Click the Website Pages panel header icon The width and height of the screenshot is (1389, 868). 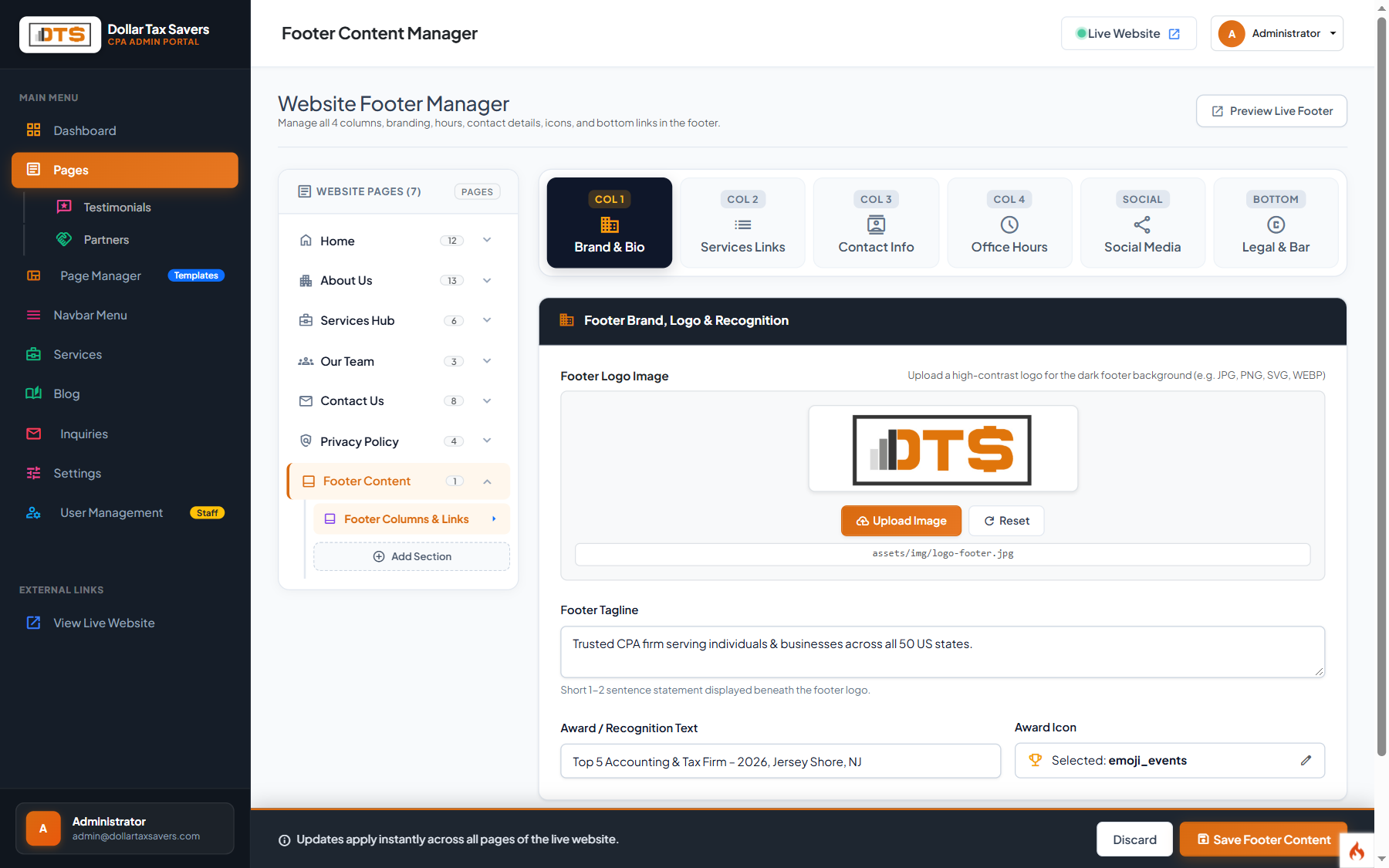pyautogui.click(x=305, y=191)
